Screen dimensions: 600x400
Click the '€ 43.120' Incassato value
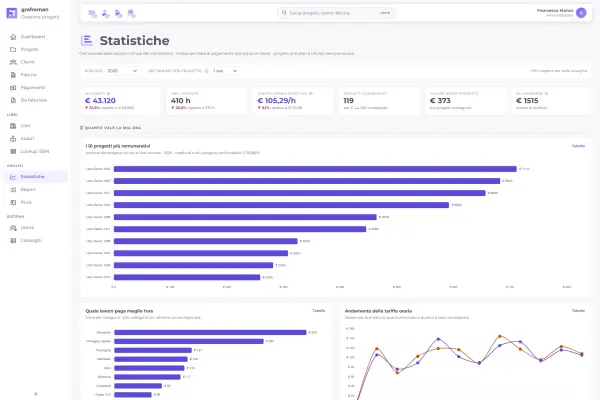click(x=100, y=101)
